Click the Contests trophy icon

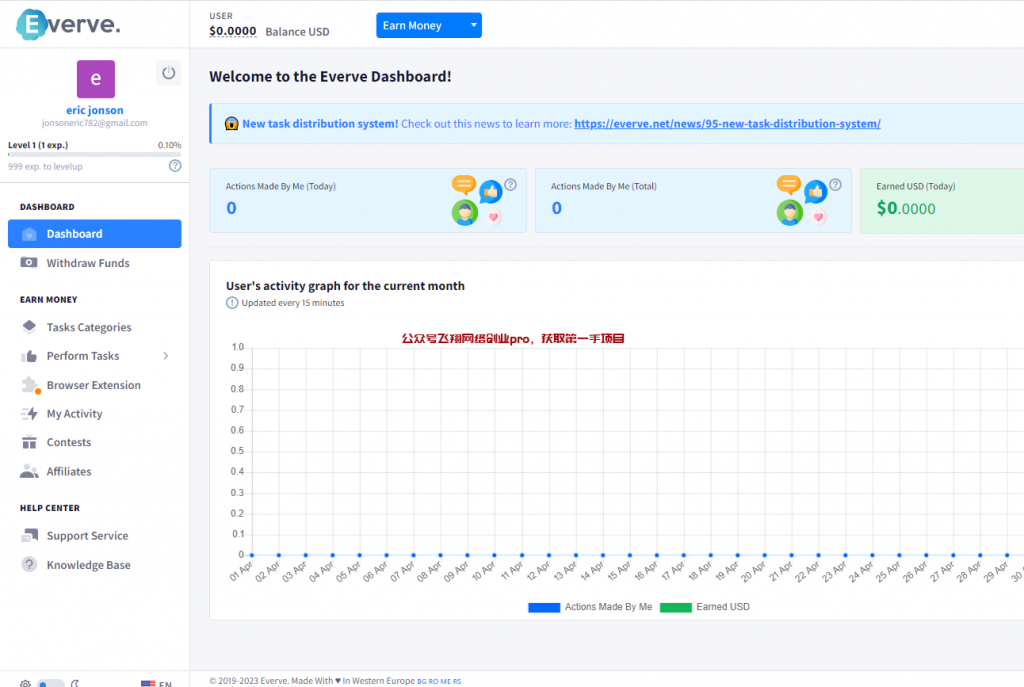coord(29,442)
